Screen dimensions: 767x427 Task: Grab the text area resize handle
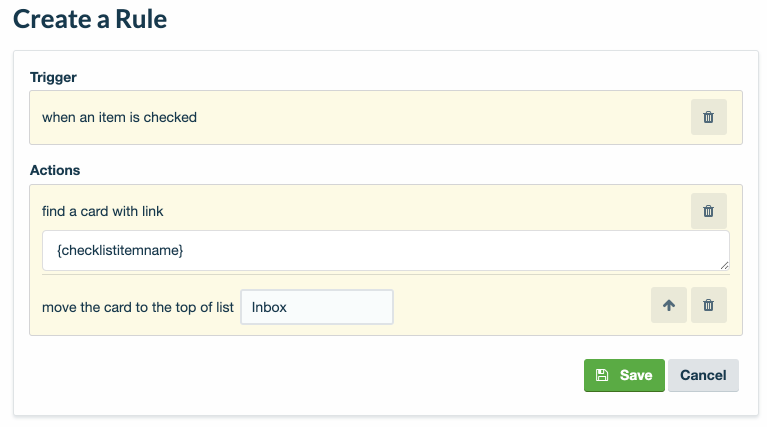724,265
